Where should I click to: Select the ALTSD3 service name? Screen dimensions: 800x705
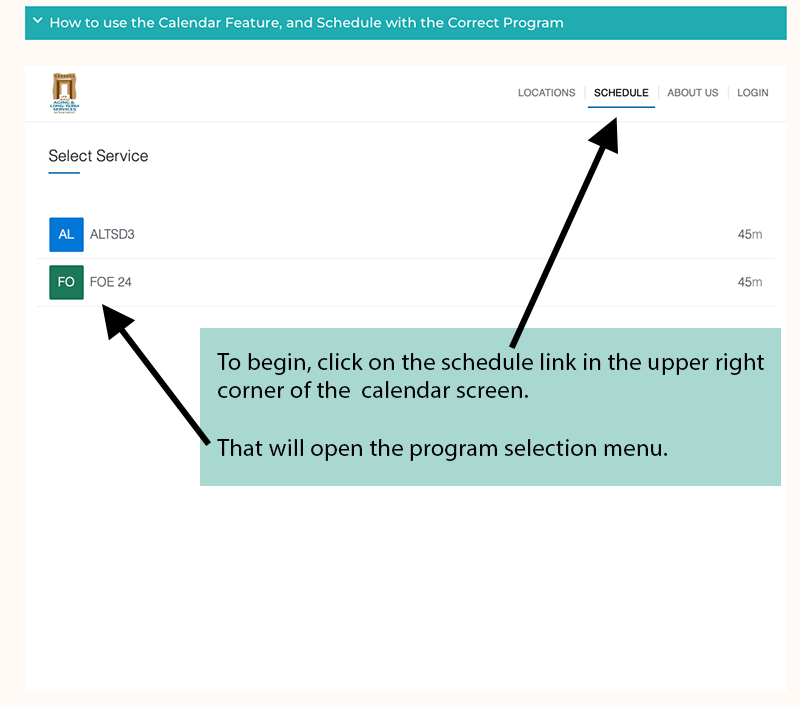[x=112, y=234]
